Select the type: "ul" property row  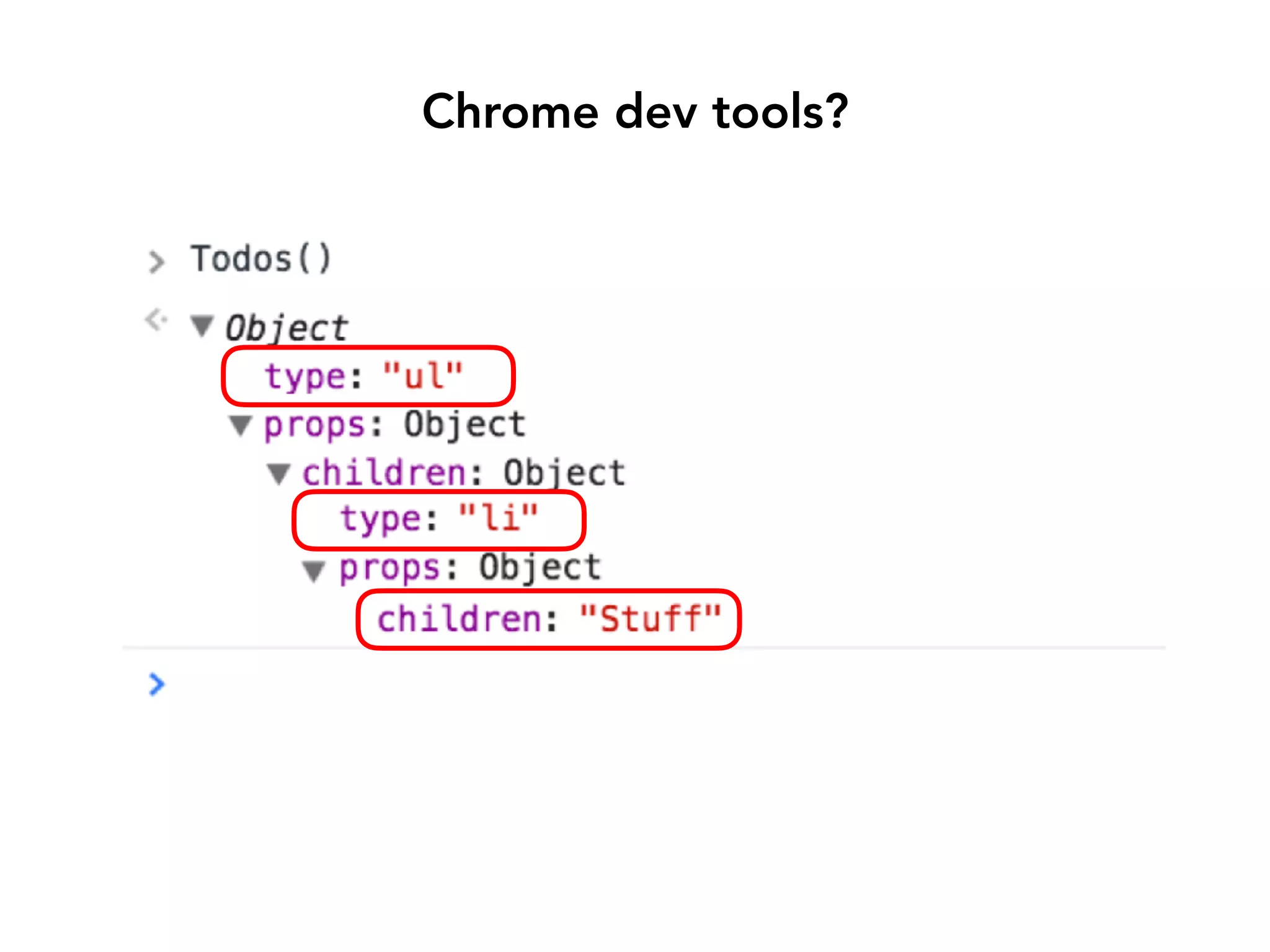[x=368, y=376]
